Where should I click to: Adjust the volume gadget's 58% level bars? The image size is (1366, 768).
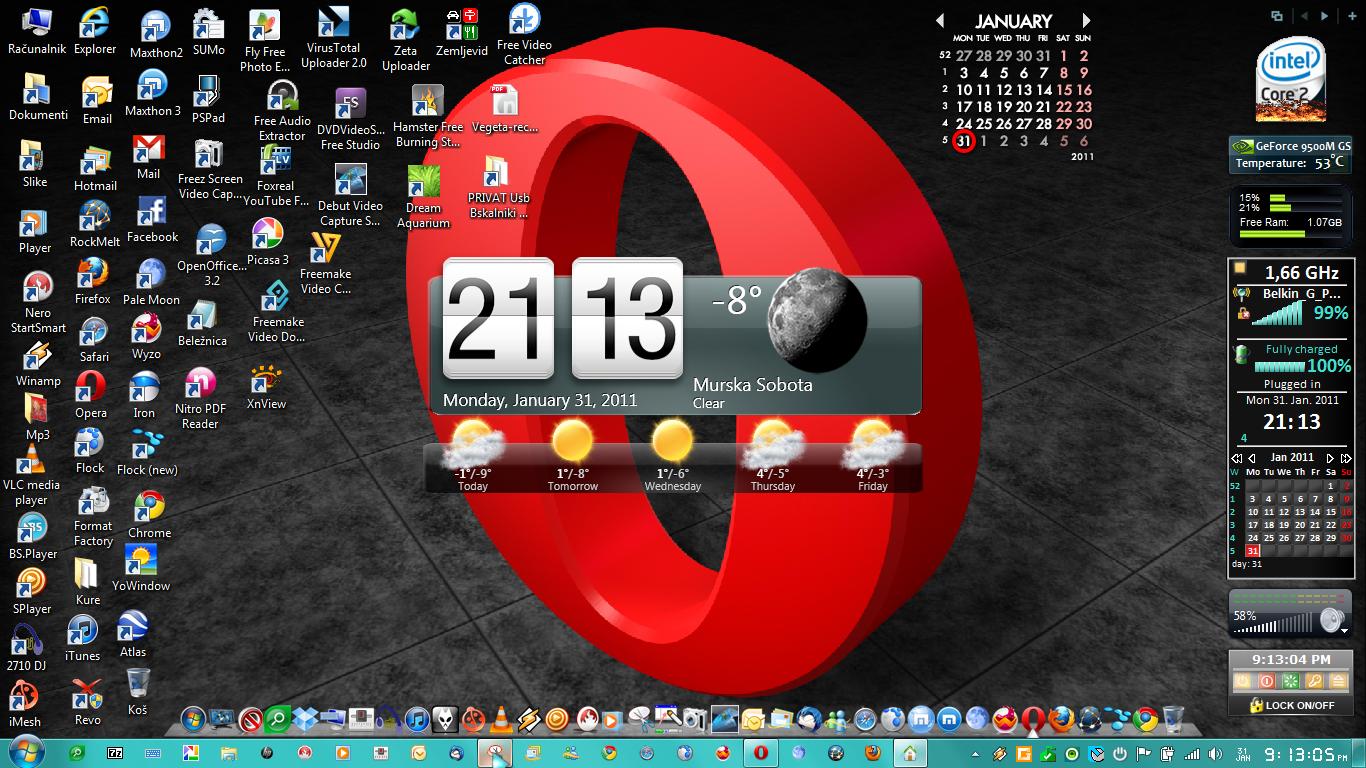tap(1273, 623)
